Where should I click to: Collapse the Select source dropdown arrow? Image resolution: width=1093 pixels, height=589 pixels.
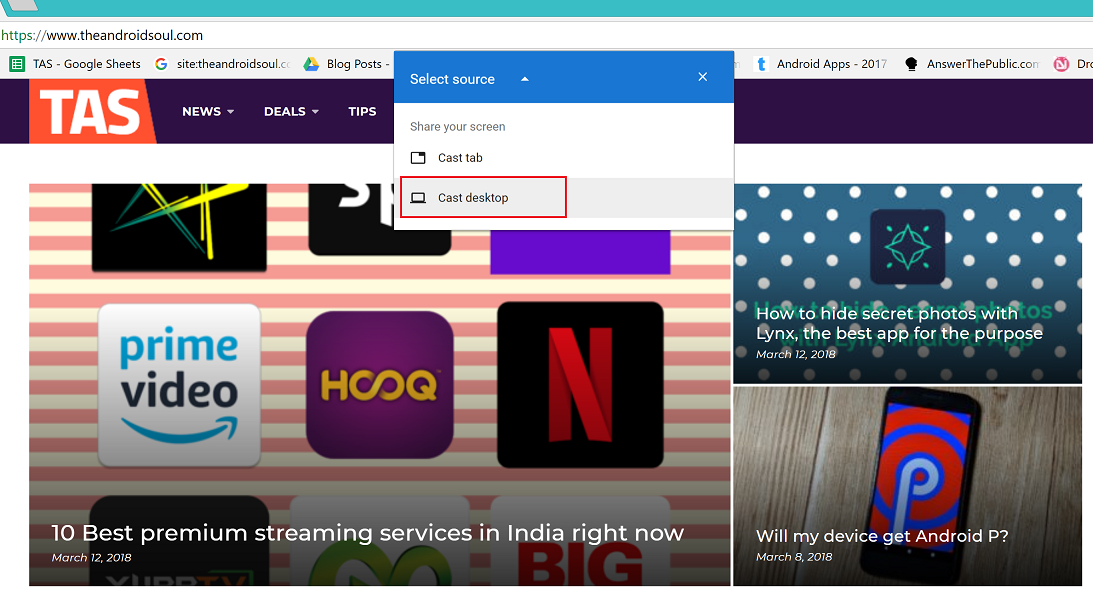point(525,79)
